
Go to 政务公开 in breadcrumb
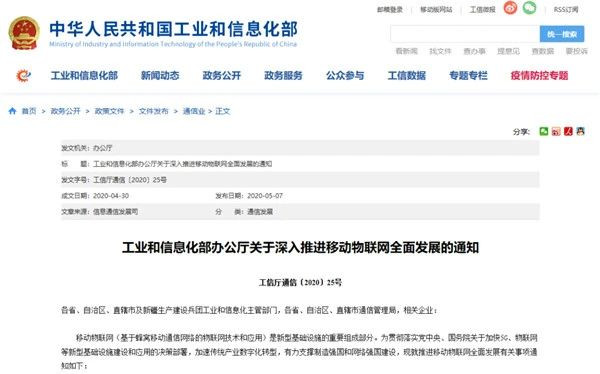65,111
